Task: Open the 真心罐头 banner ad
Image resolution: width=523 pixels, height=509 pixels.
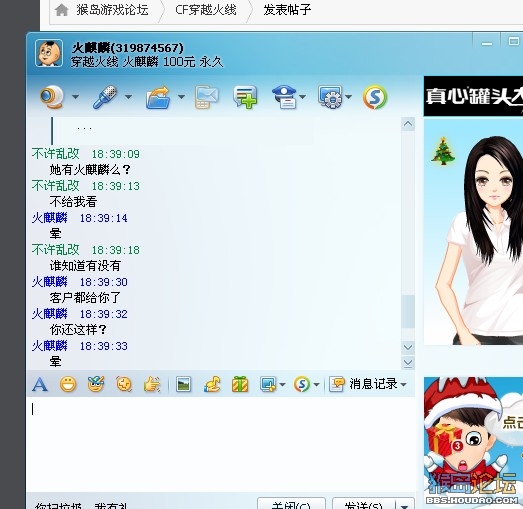Action: tap(473, 96)
